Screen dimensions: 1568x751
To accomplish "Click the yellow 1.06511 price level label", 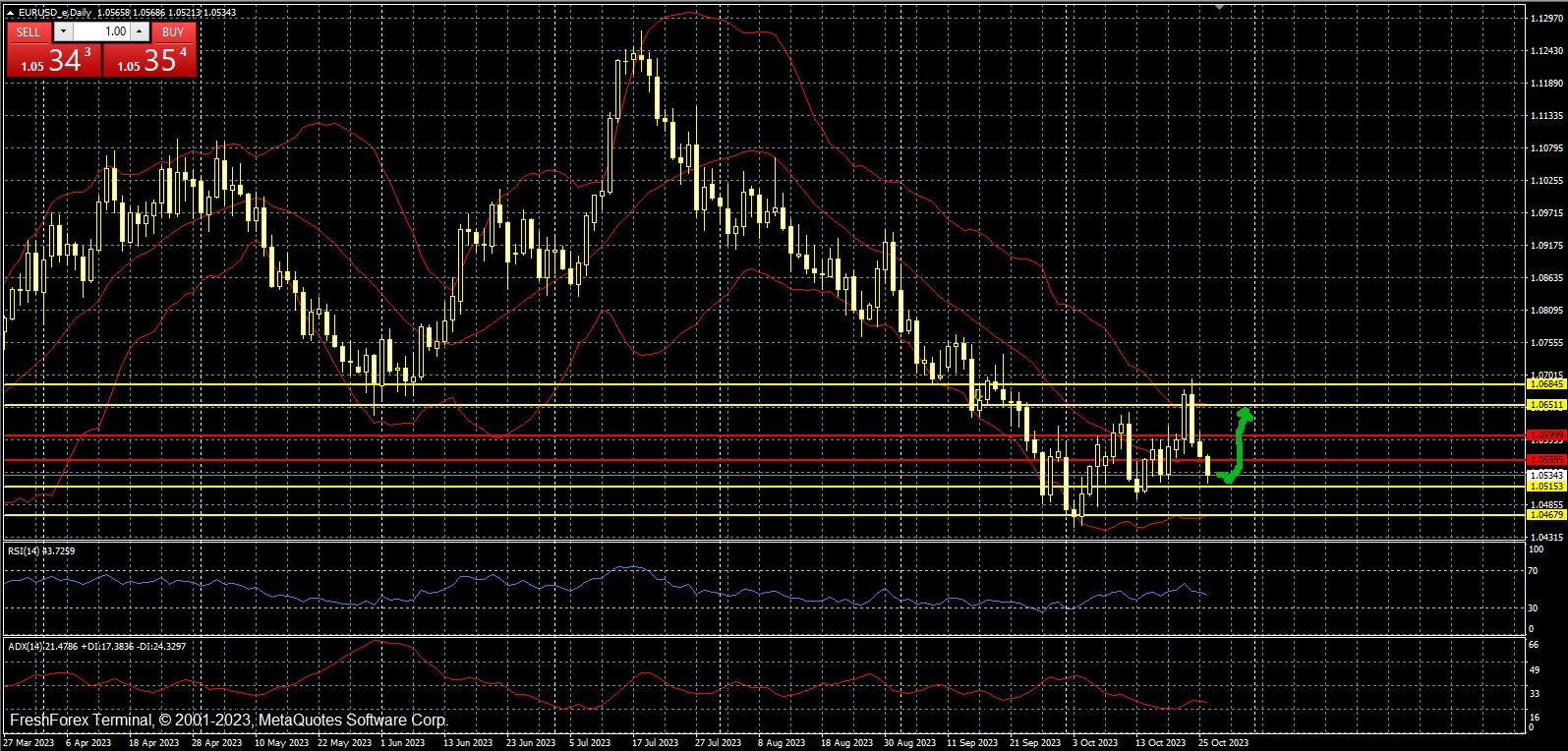I will (x=1546, y=405).
